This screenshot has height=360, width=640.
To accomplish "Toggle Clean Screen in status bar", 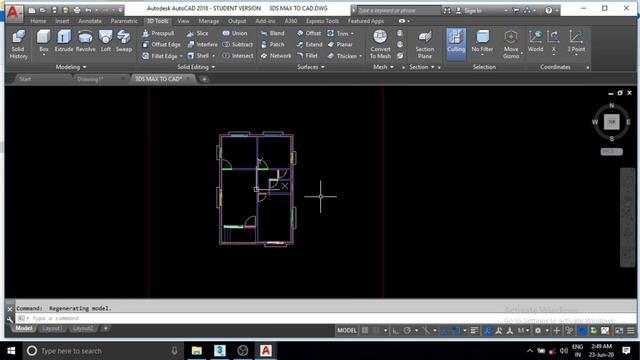I will [x=619, y=331].
